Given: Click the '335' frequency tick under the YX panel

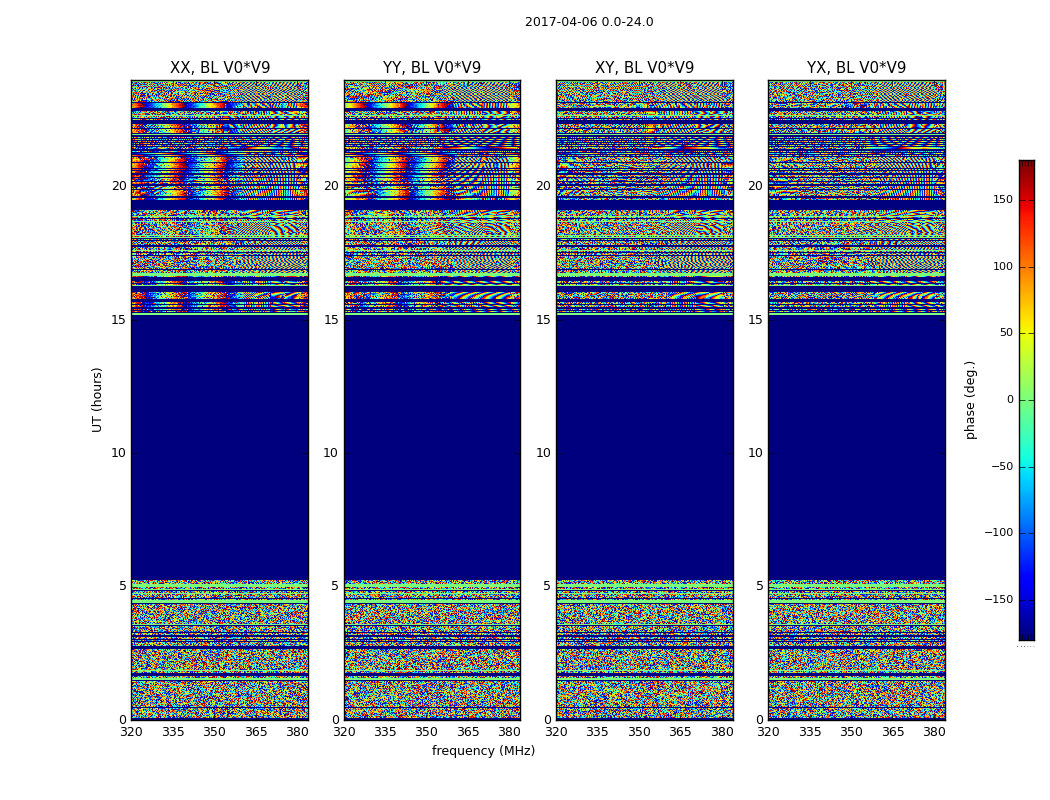Looking at the screenshot, I should 810,732.
